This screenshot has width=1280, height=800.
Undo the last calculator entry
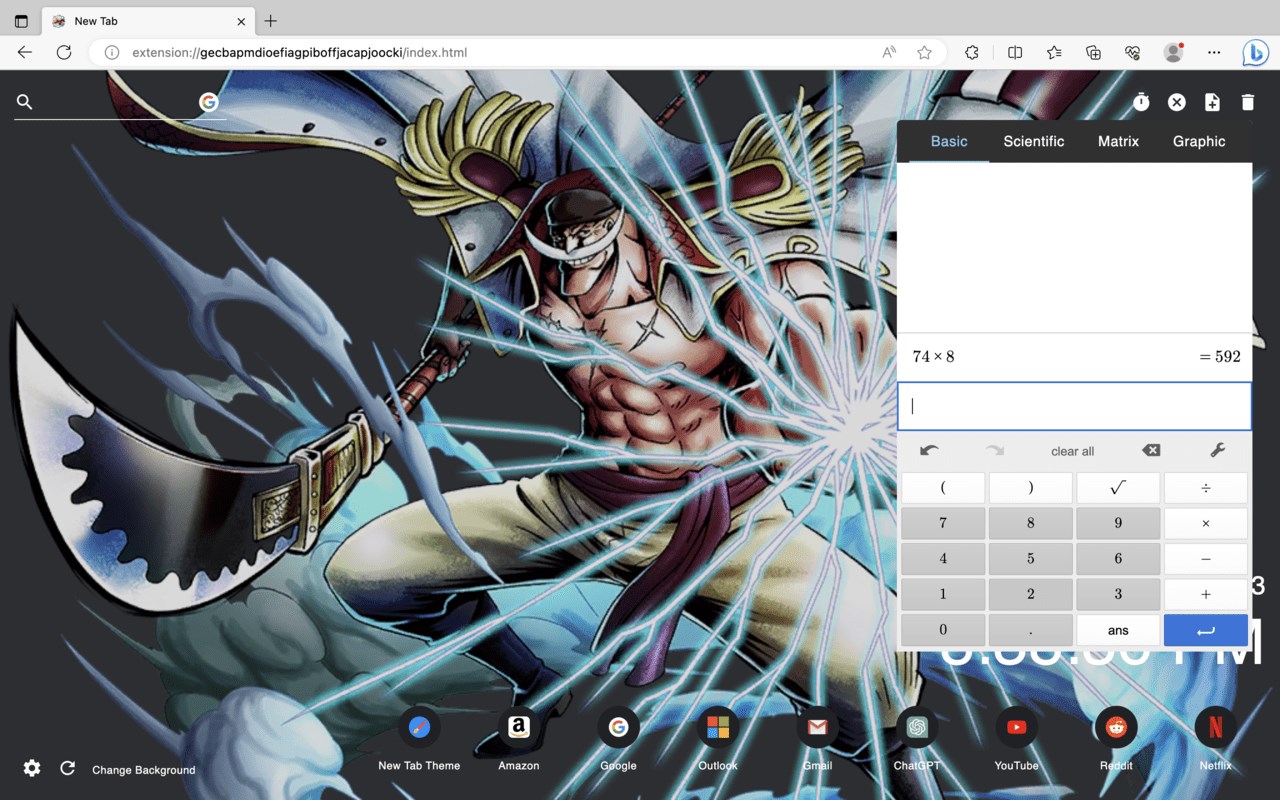[x=929, y=451]
